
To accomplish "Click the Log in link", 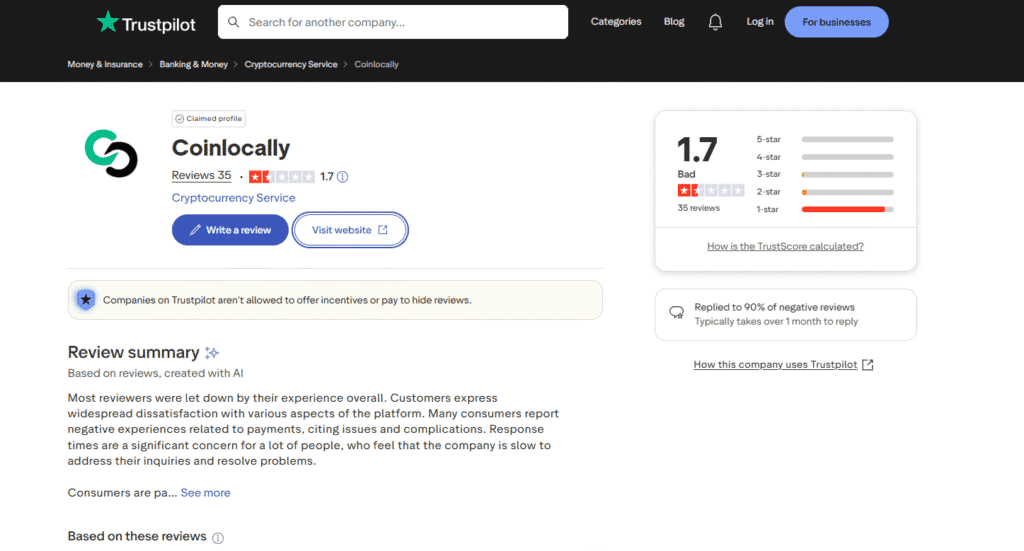I will point(760,22).
